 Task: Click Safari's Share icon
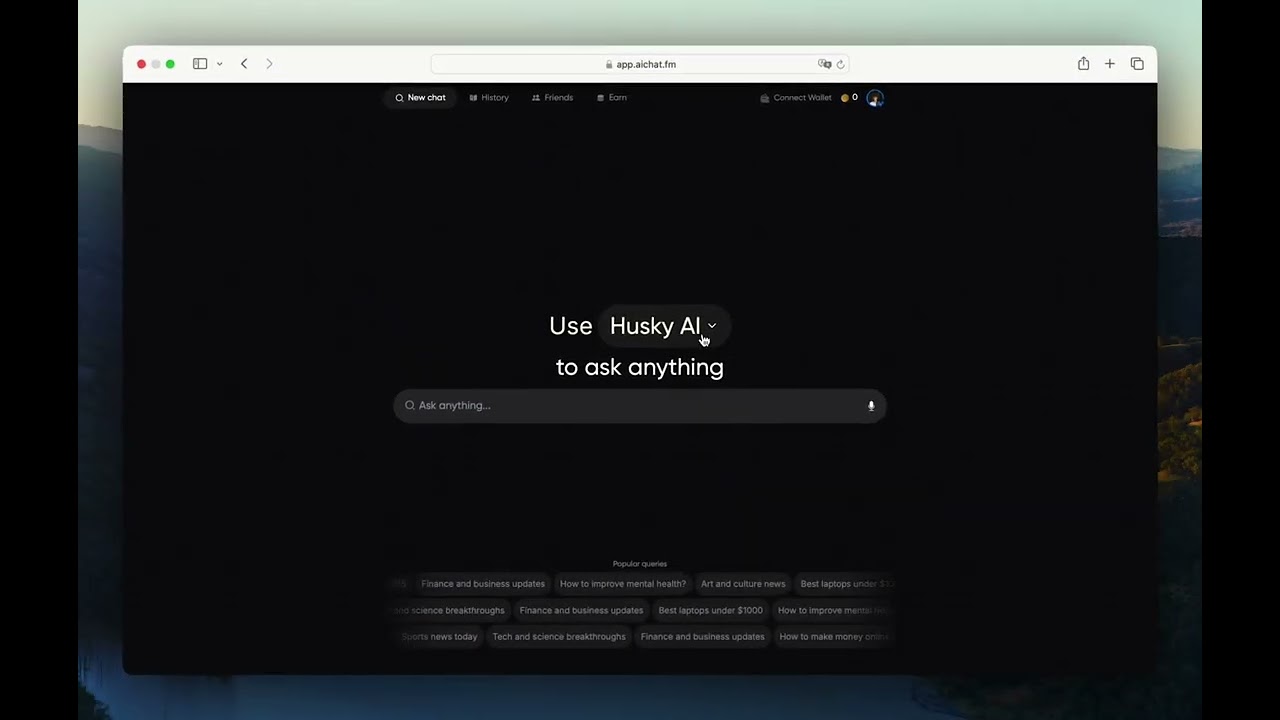point(1083,64)
